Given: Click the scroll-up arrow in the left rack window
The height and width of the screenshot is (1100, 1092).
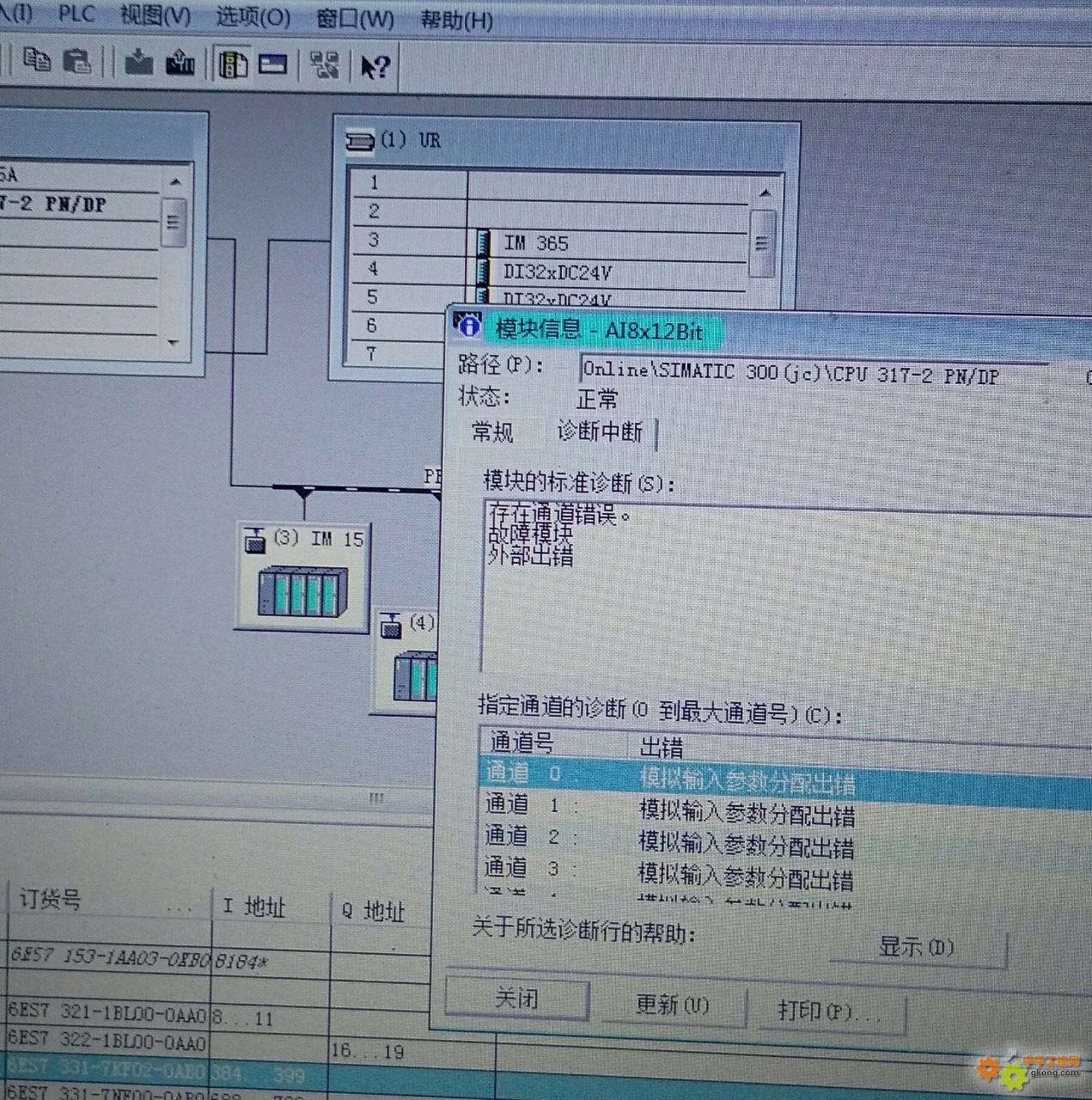Looking at the screenshot, I should [x=175, y=181].
